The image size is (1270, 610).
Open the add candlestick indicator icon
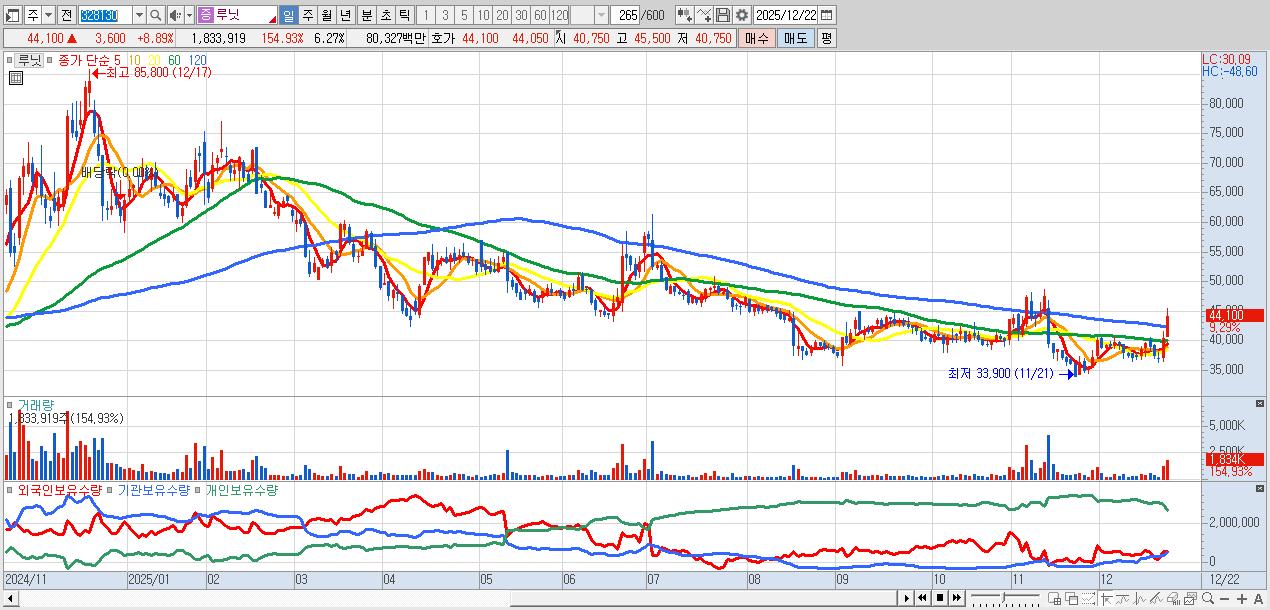[x=684, y=15]
